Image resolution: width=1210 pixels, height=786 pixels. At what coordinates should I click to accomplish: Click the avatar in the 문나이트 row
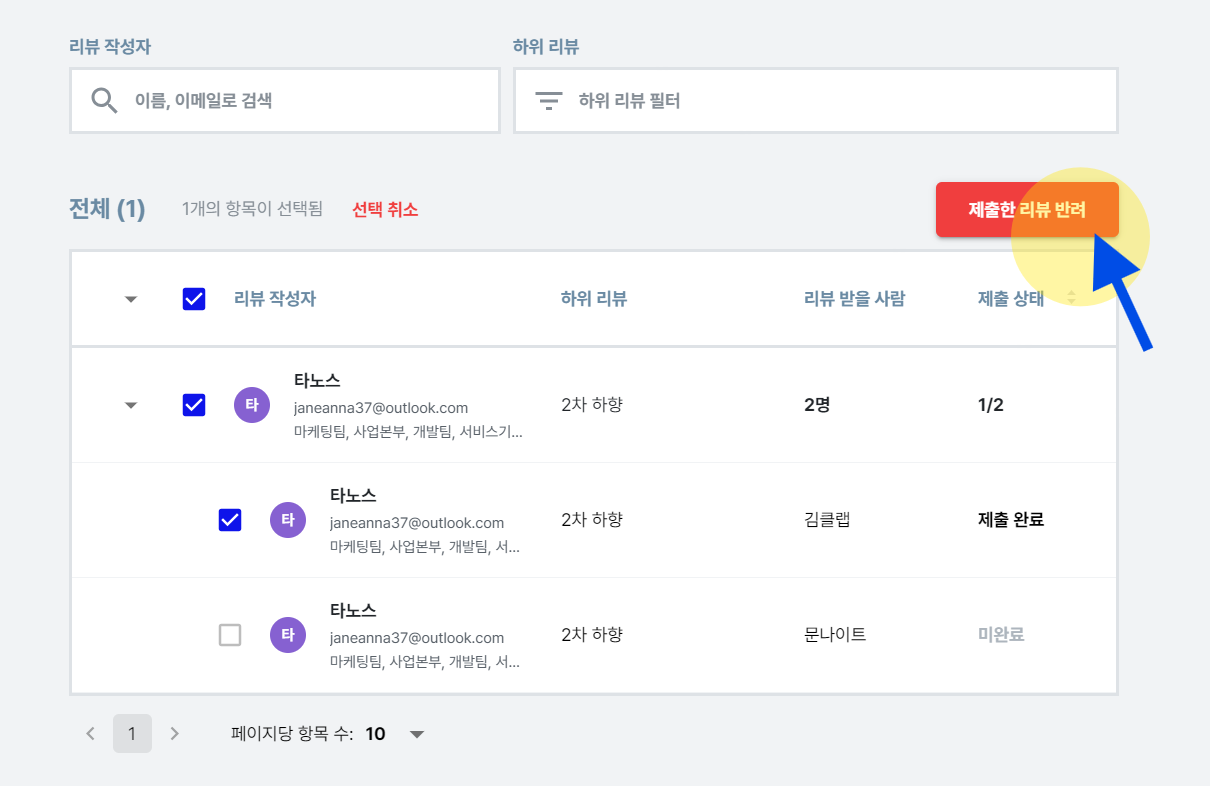[288, 635]
